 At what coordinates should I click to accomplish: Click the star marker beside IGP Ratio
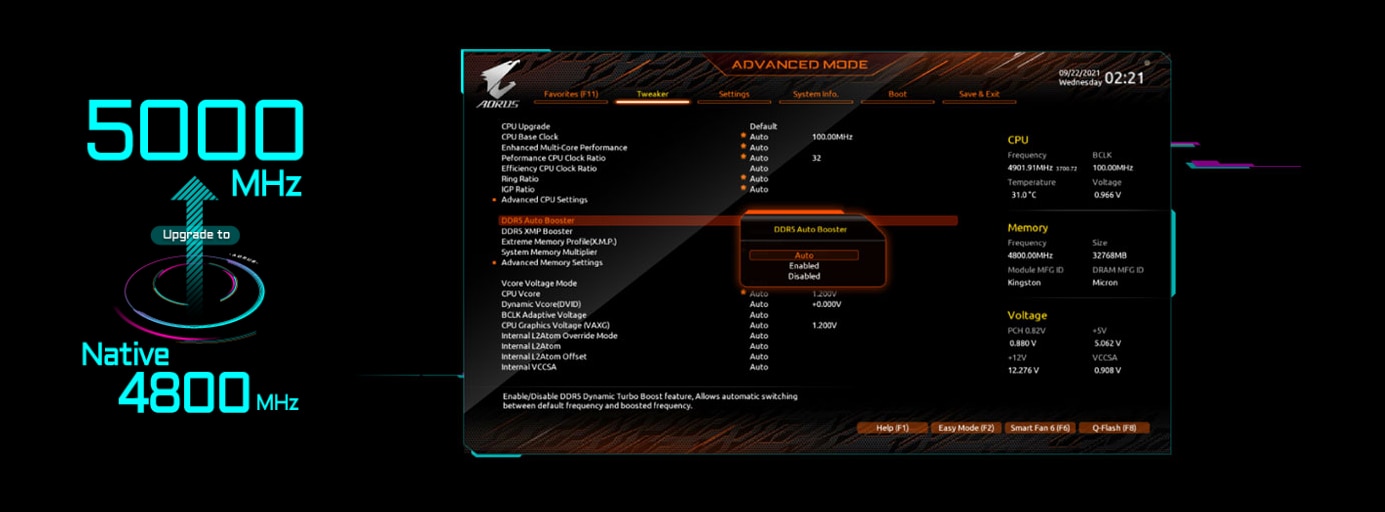743,189
